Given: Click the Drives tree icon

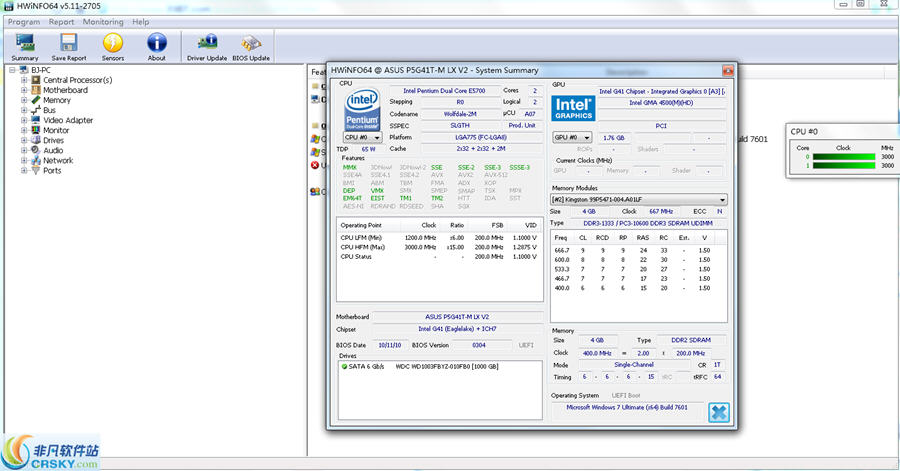Looking at the screenshot, I should click(x=36, y=140).
